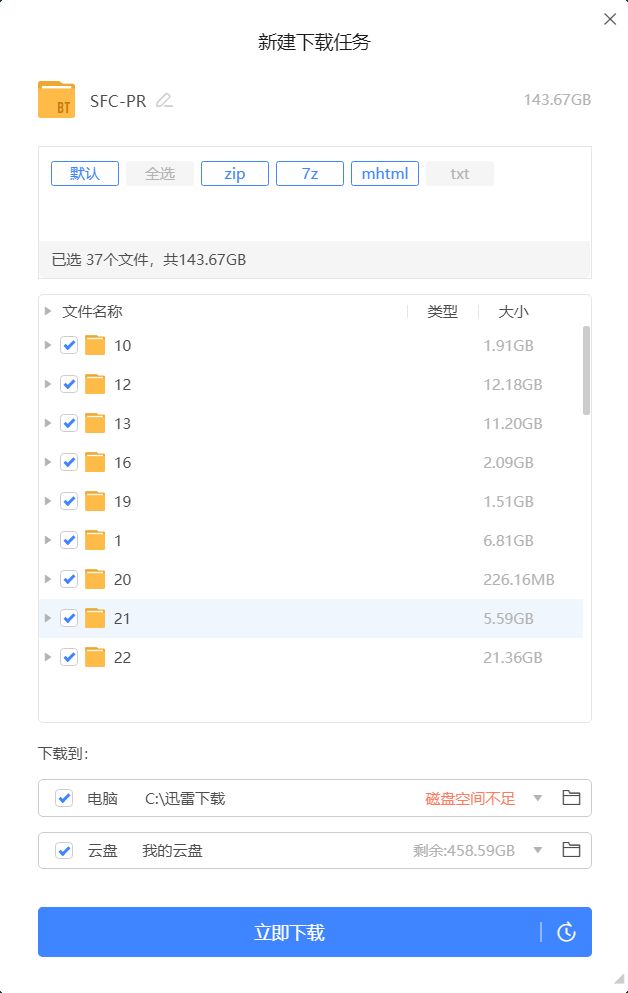The height and width of the screenshot is (993, 628).
Task: Click the folder icon of row 13
Action: 95,423
